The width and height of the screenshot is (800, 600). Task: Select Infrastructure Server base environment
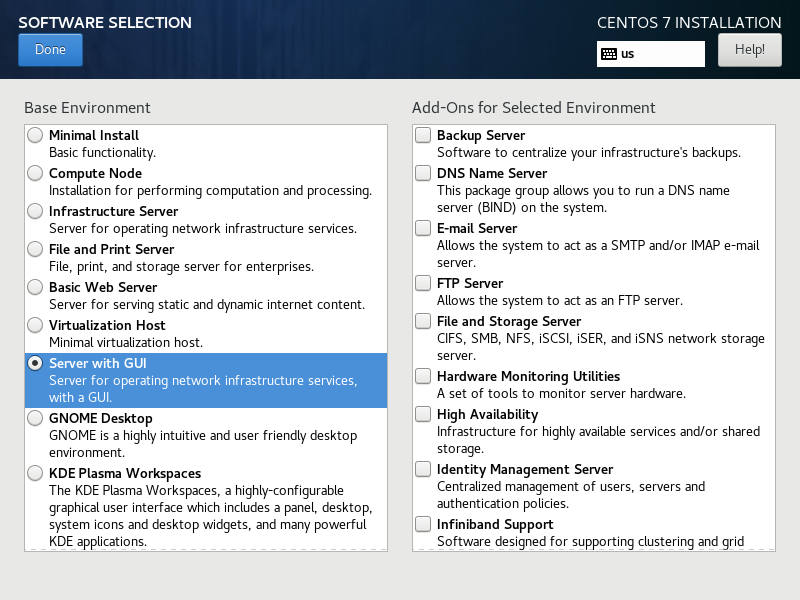pos(36,211)
